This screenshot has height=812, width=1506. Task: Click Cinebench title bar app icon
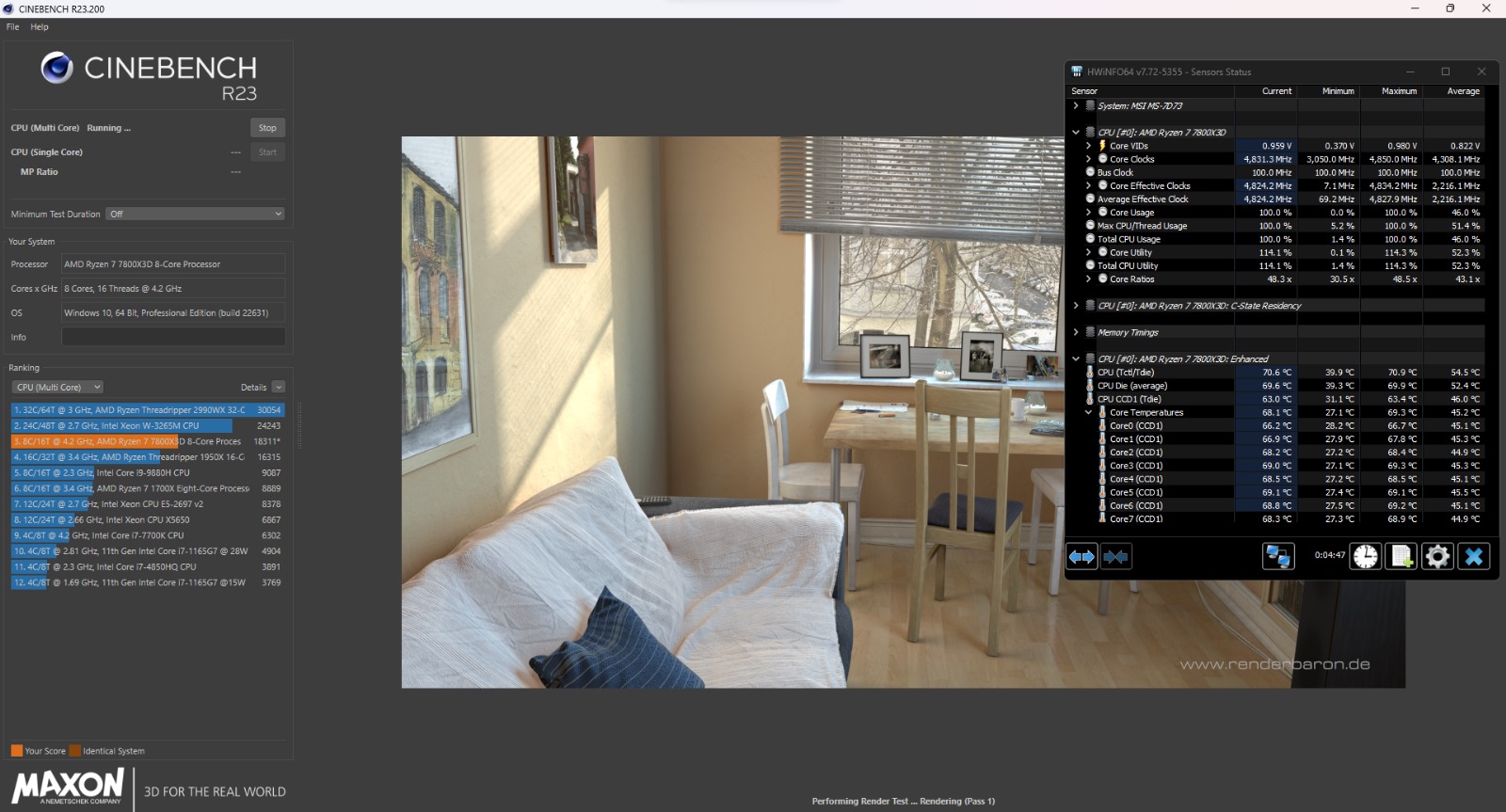click(8, 8)
